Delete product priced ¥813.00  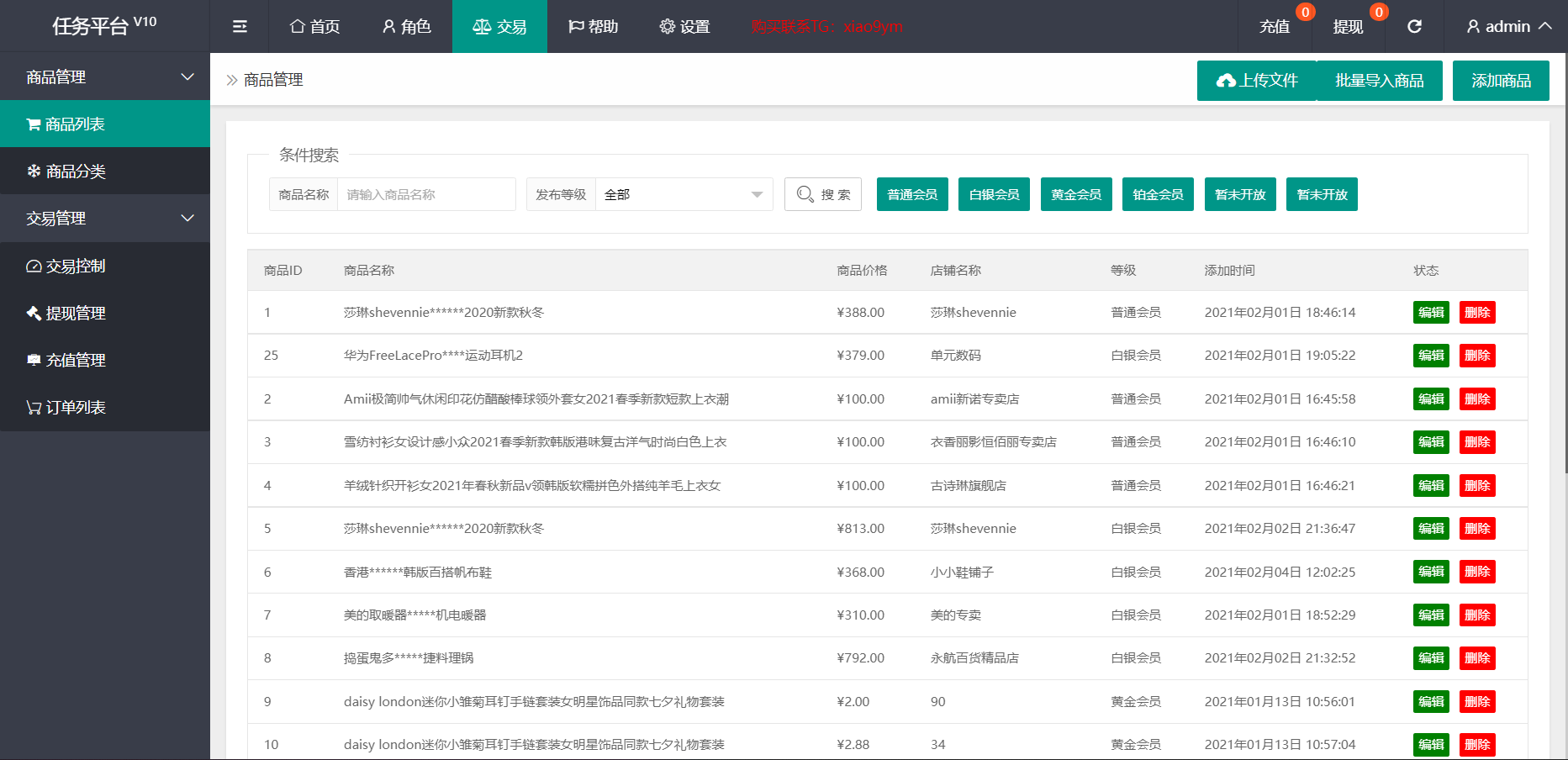(1477, 528)
